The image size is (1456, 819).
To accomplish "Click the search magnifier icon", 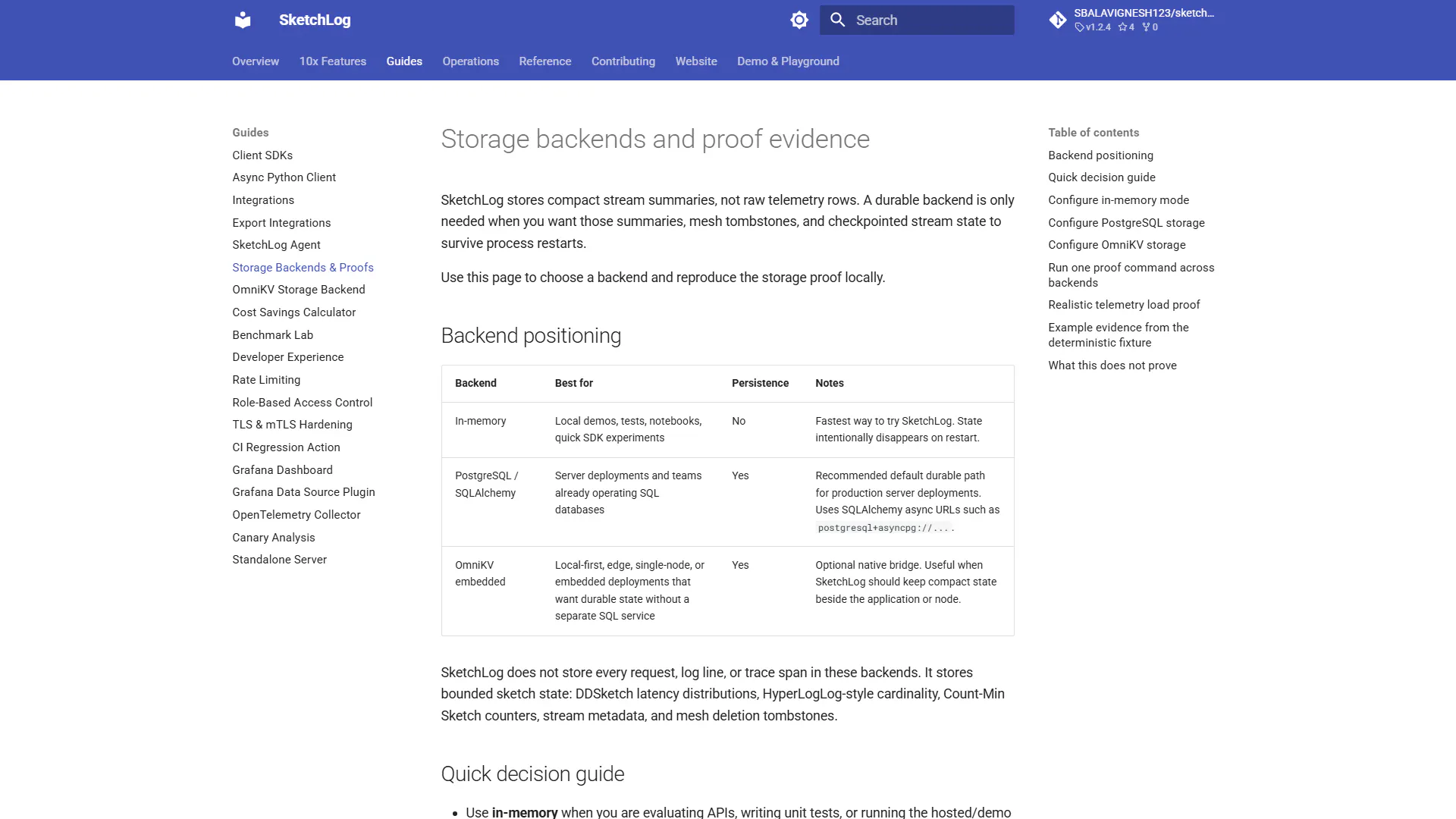I will (838, 20).
